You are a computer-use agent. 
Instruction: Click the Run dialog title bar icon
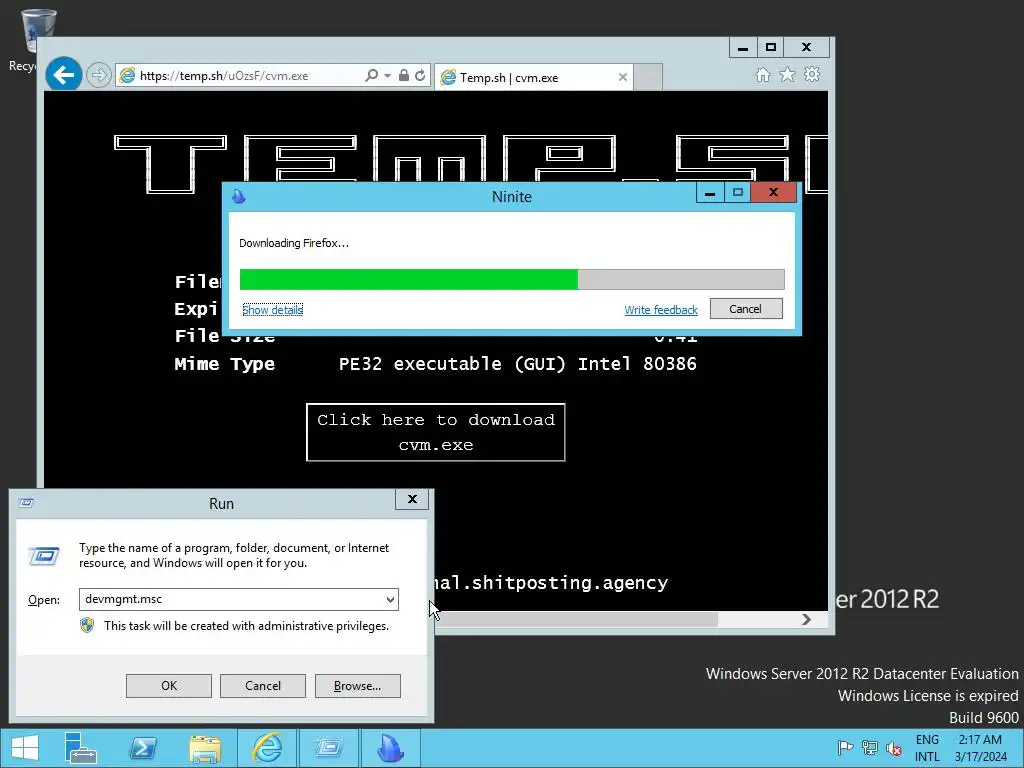click(26, 503)
